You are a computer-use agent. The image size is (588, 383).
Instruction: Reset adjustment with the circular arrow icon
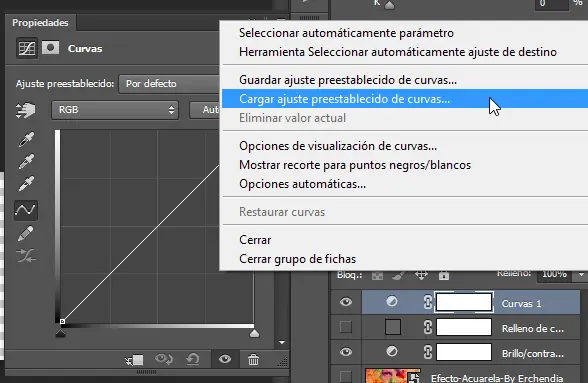pyautogui.click(x=193, y=359)
